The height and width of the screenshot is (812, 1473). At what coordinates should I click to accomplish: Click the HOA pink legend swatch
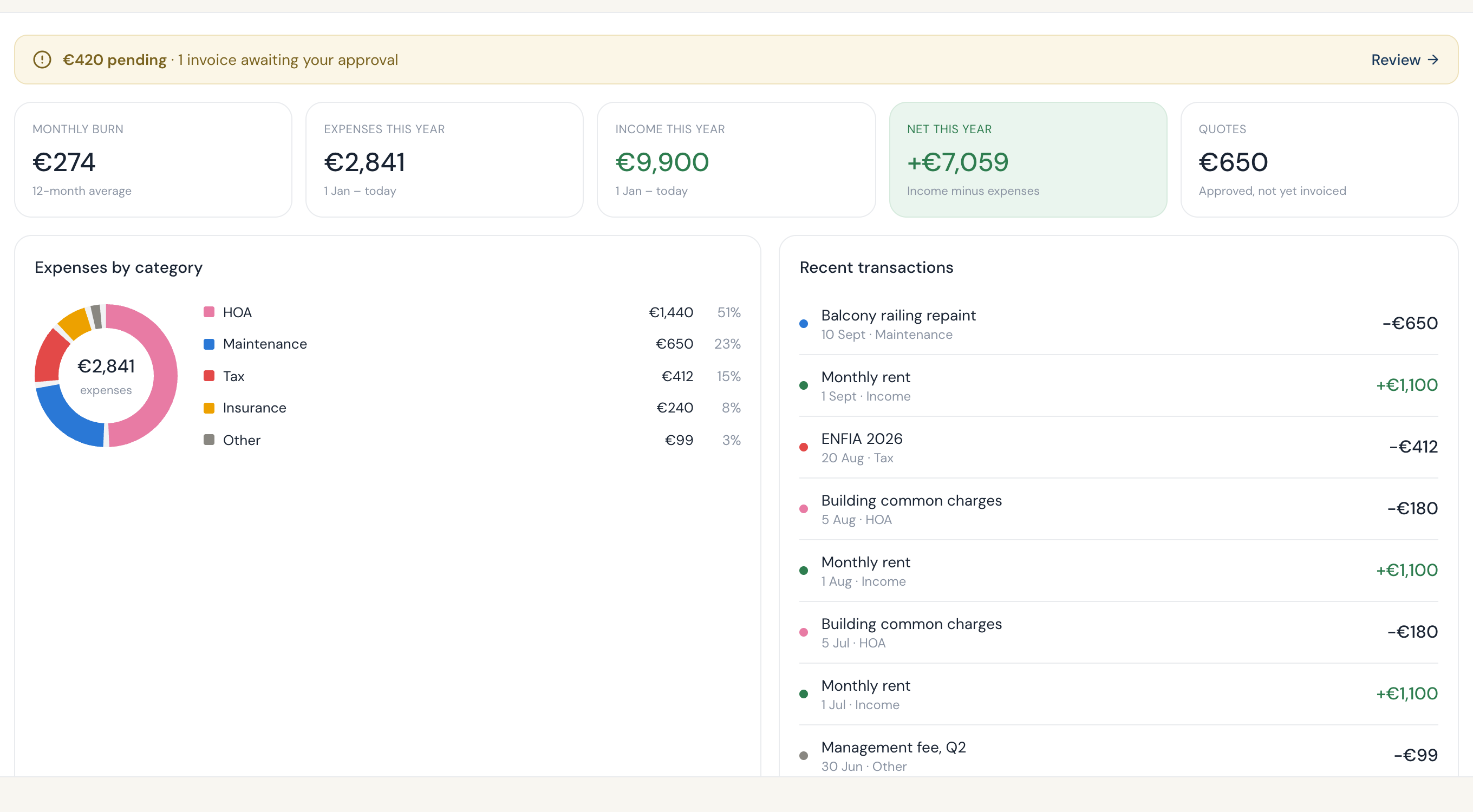point(209,312)
